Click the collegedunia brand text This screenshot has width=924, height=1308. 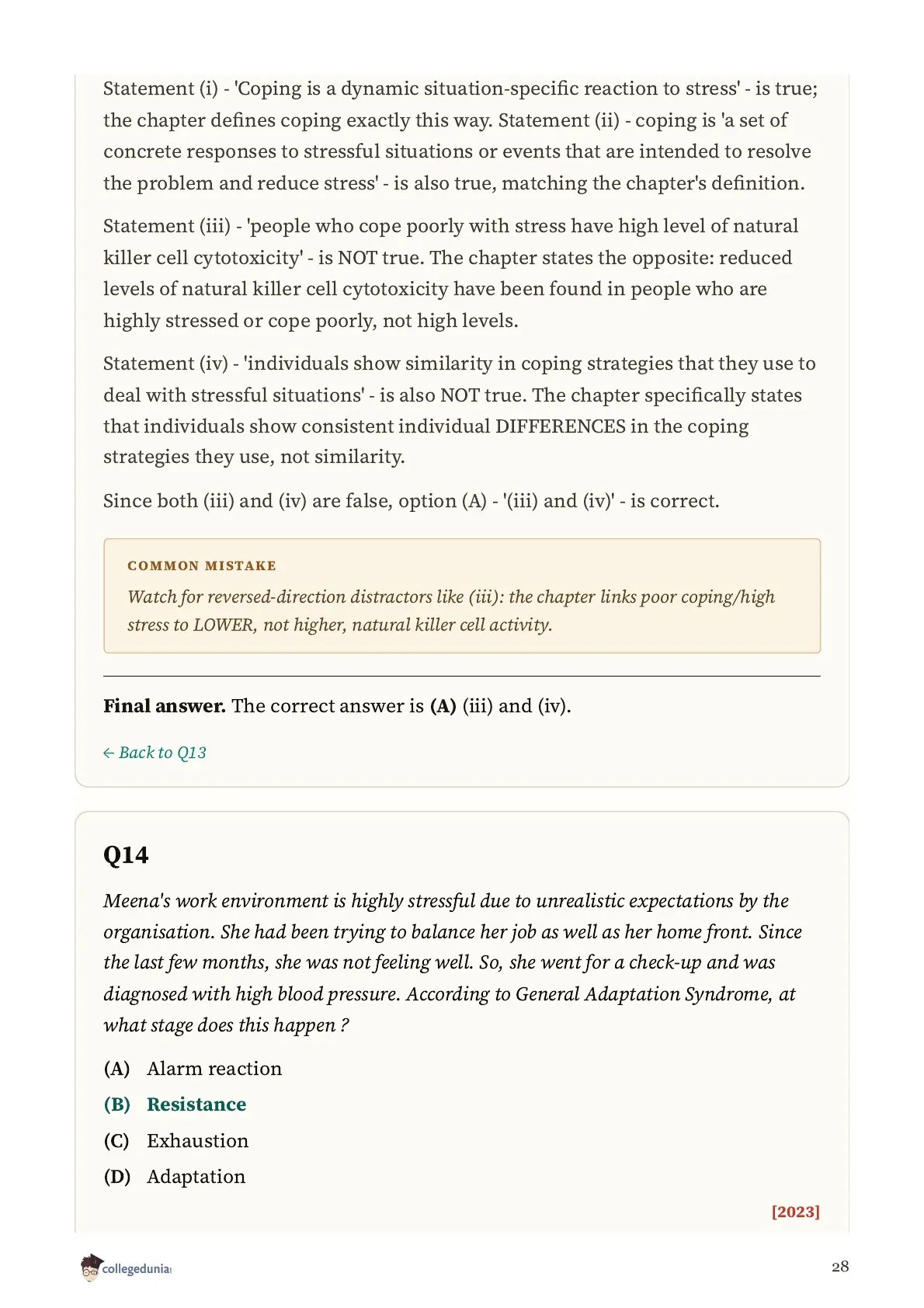coord(137,1269)
